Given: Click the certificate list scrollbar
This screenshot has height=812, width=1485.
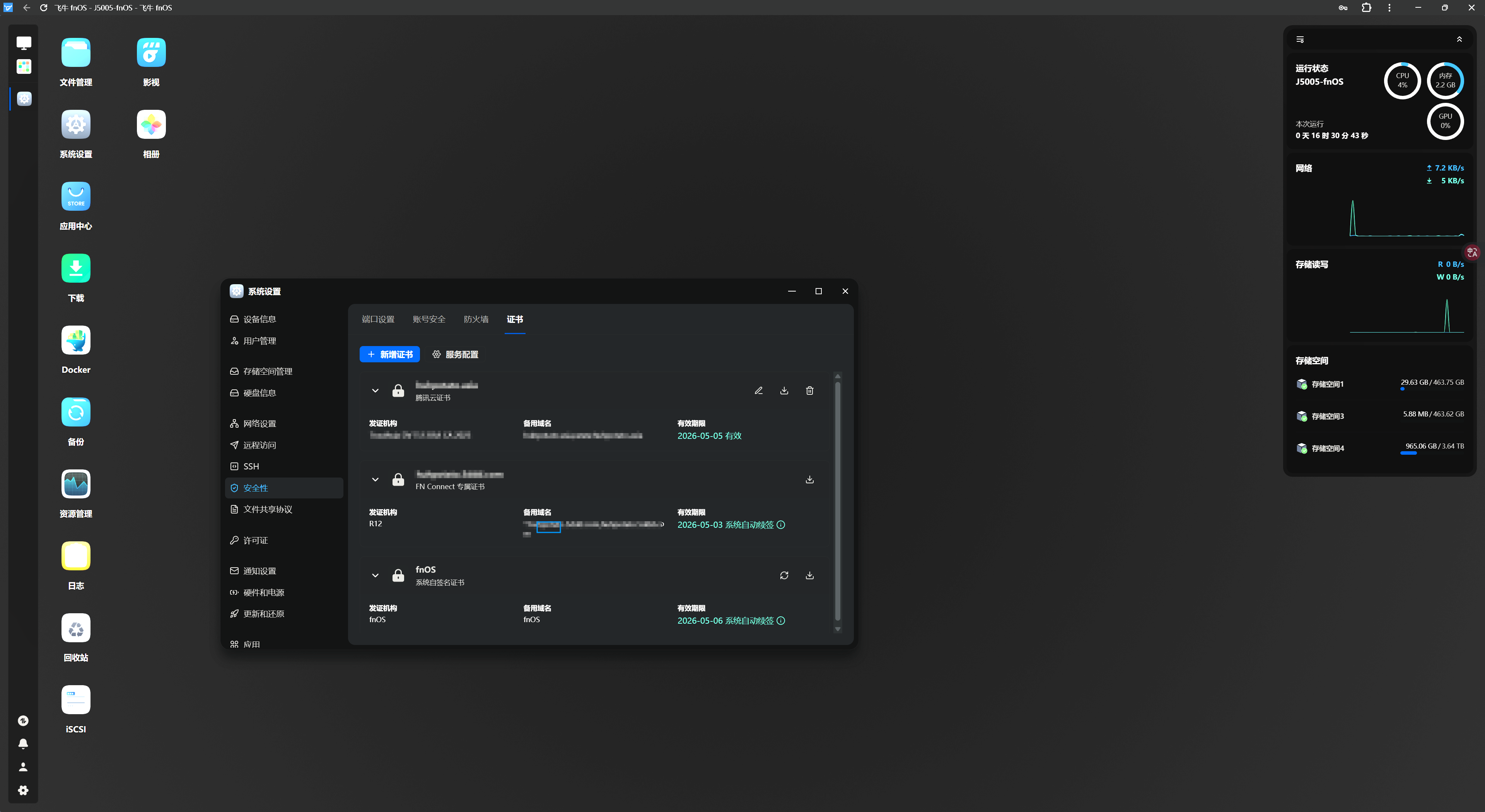Looking at the screenshot, I should [838, 502].
